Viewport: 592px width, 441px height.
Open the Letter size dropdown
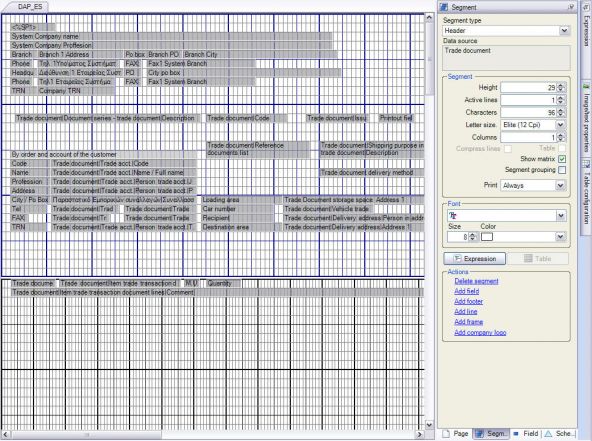click(560, 125)
